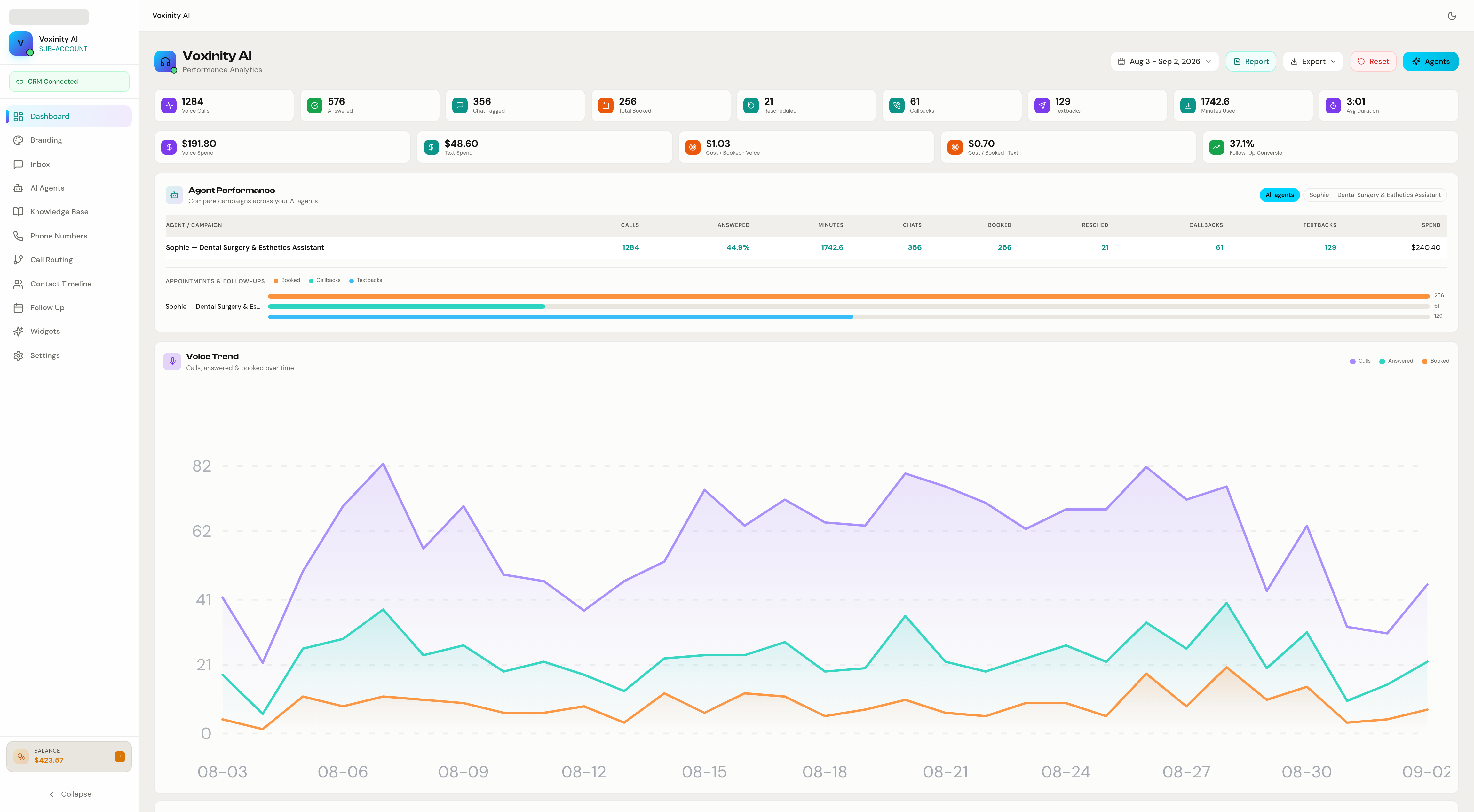Click the Follow Up calendar icon
The width and height of the screenshot is (1474, 812).
click(x=18, y=308)
